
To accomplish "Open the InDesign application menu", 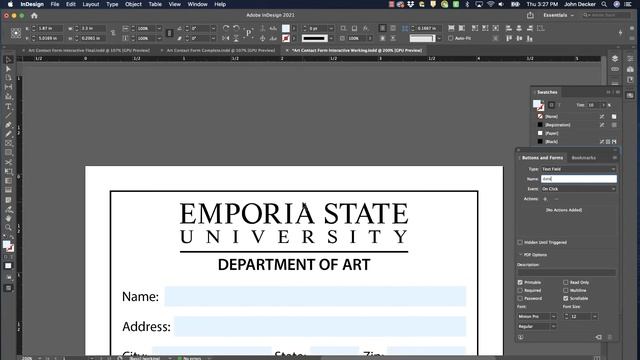I will pyautogui.click(x=32, y=4).
